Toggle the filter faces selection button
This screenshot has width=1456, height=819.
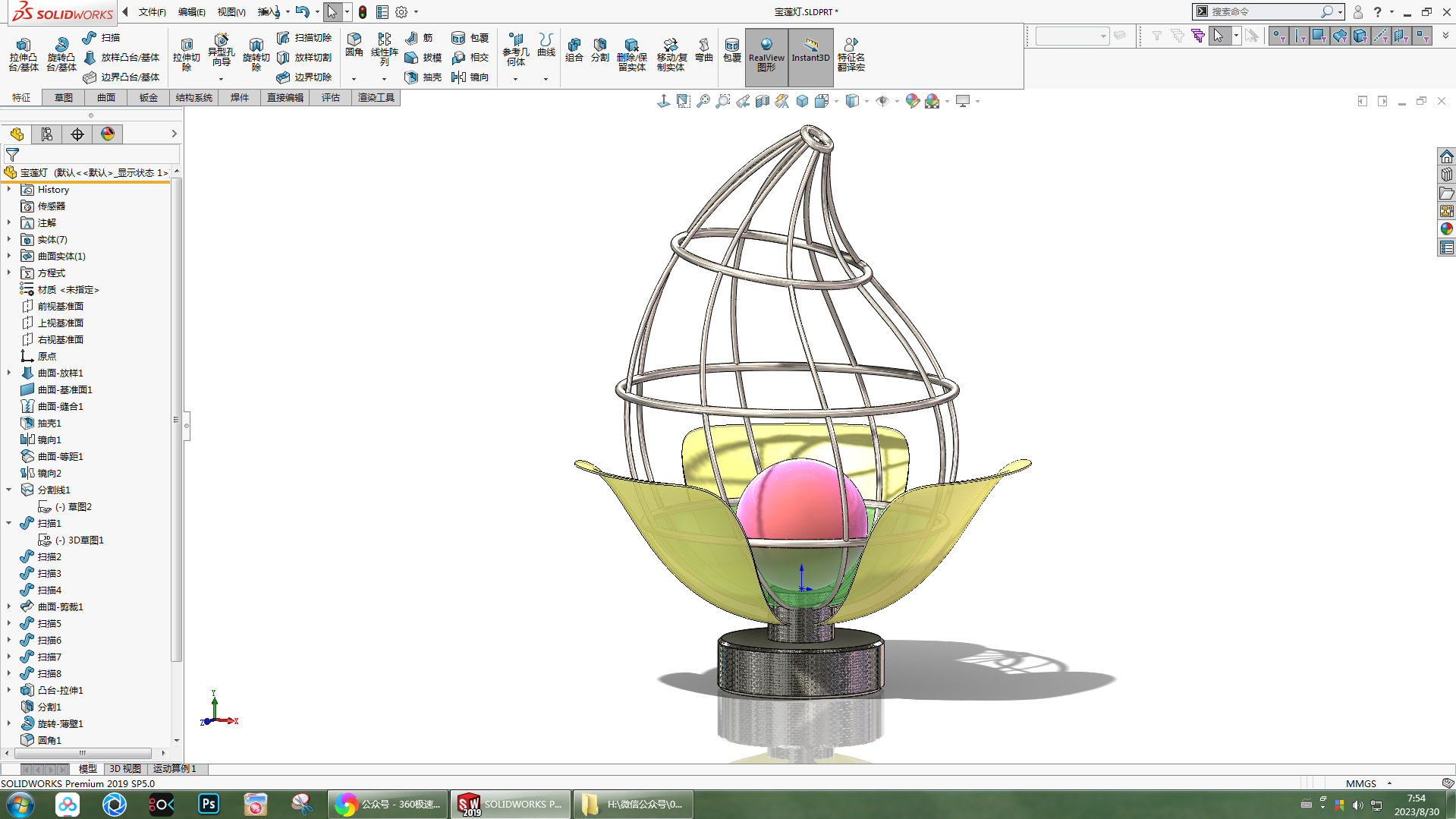pos(1320,36)
